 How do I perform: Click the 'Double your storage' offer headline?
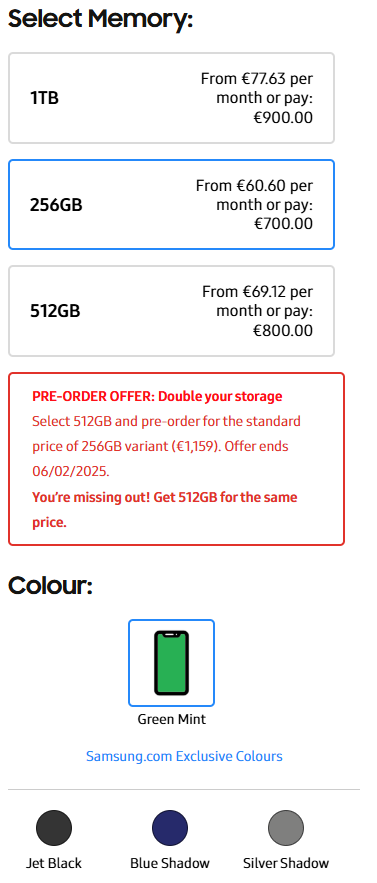(220, 396)
